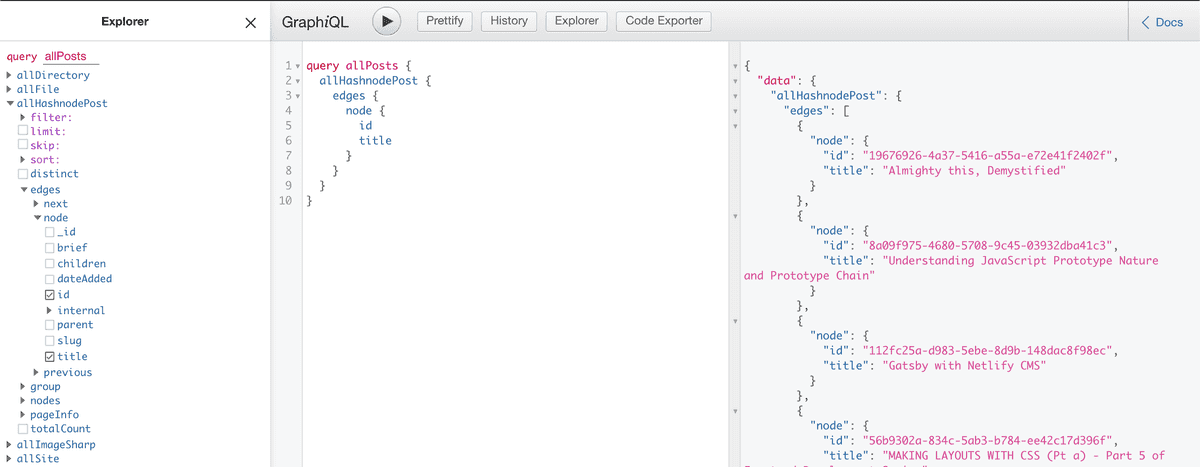The width and height of the screenshot is (1200, 467).
Task: Click the Prettify button
Action: coord(444,21)
